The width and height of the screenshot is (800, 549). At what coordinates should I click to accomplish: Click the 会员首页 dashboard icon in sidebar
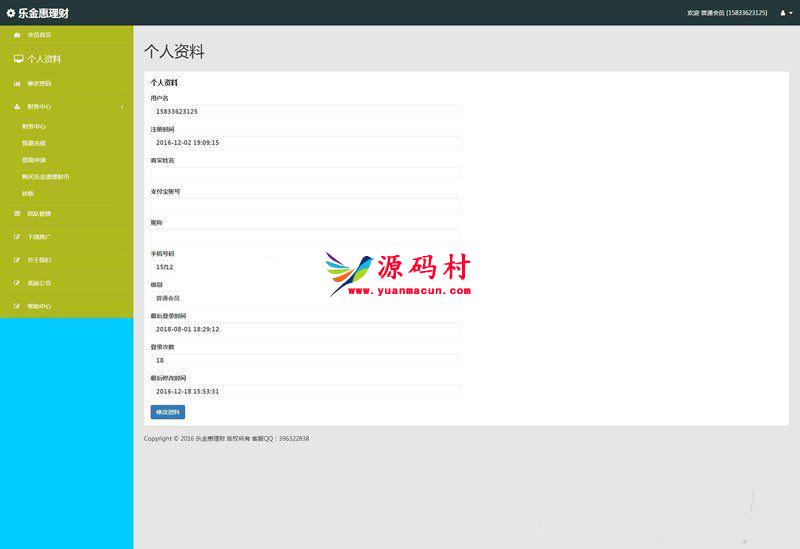(17, 35)
